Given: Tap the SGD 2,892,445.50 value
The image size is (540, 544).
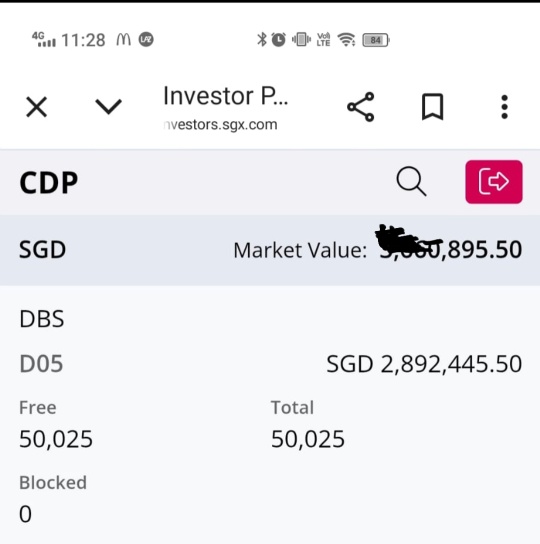Looking at the screenshot, I should tap(424, 364).
